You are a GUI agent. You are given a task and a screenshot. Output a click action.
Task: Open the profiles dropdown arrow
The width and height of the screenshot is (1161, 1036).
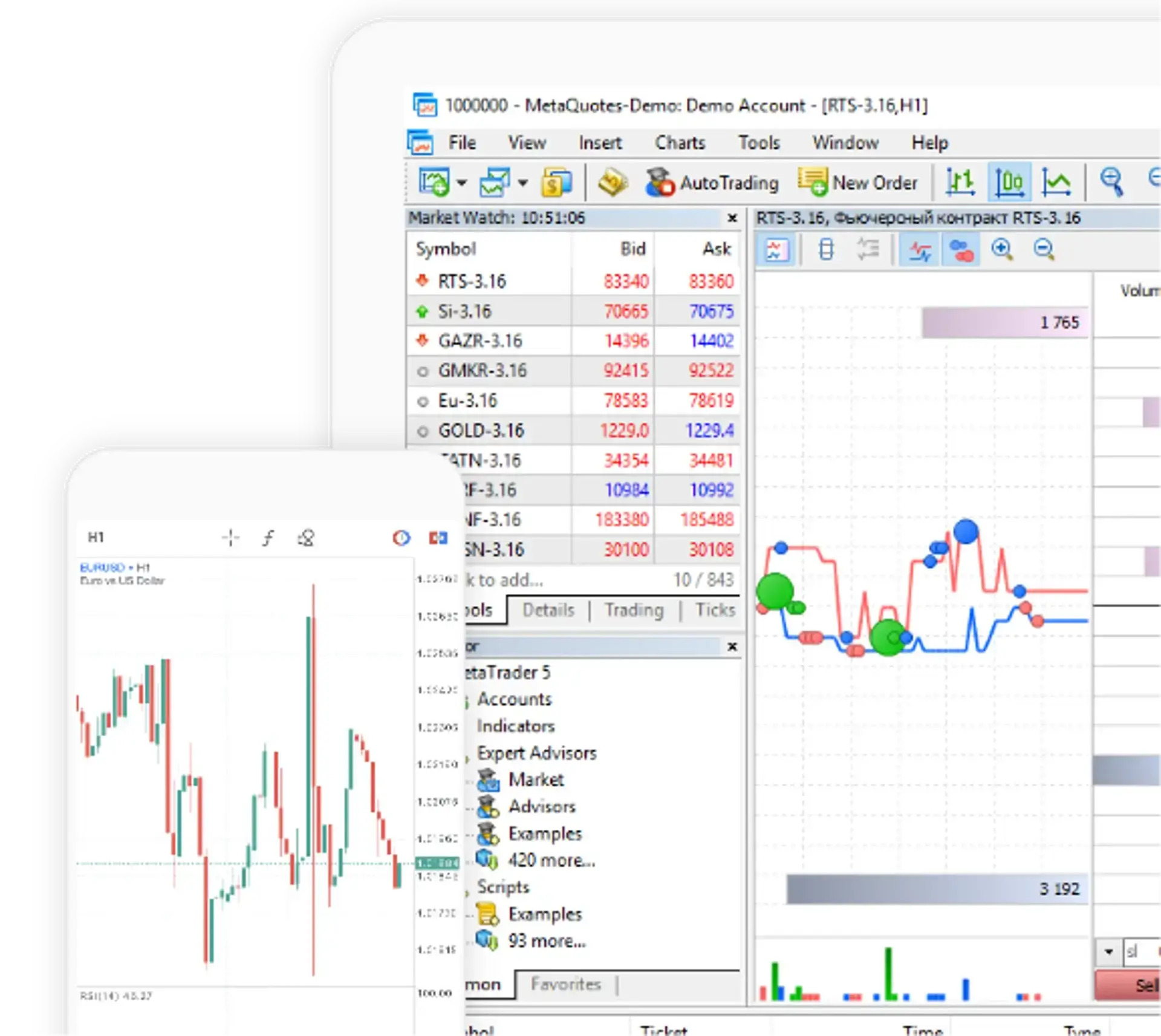pyautogui.click(x=523, y=182)
